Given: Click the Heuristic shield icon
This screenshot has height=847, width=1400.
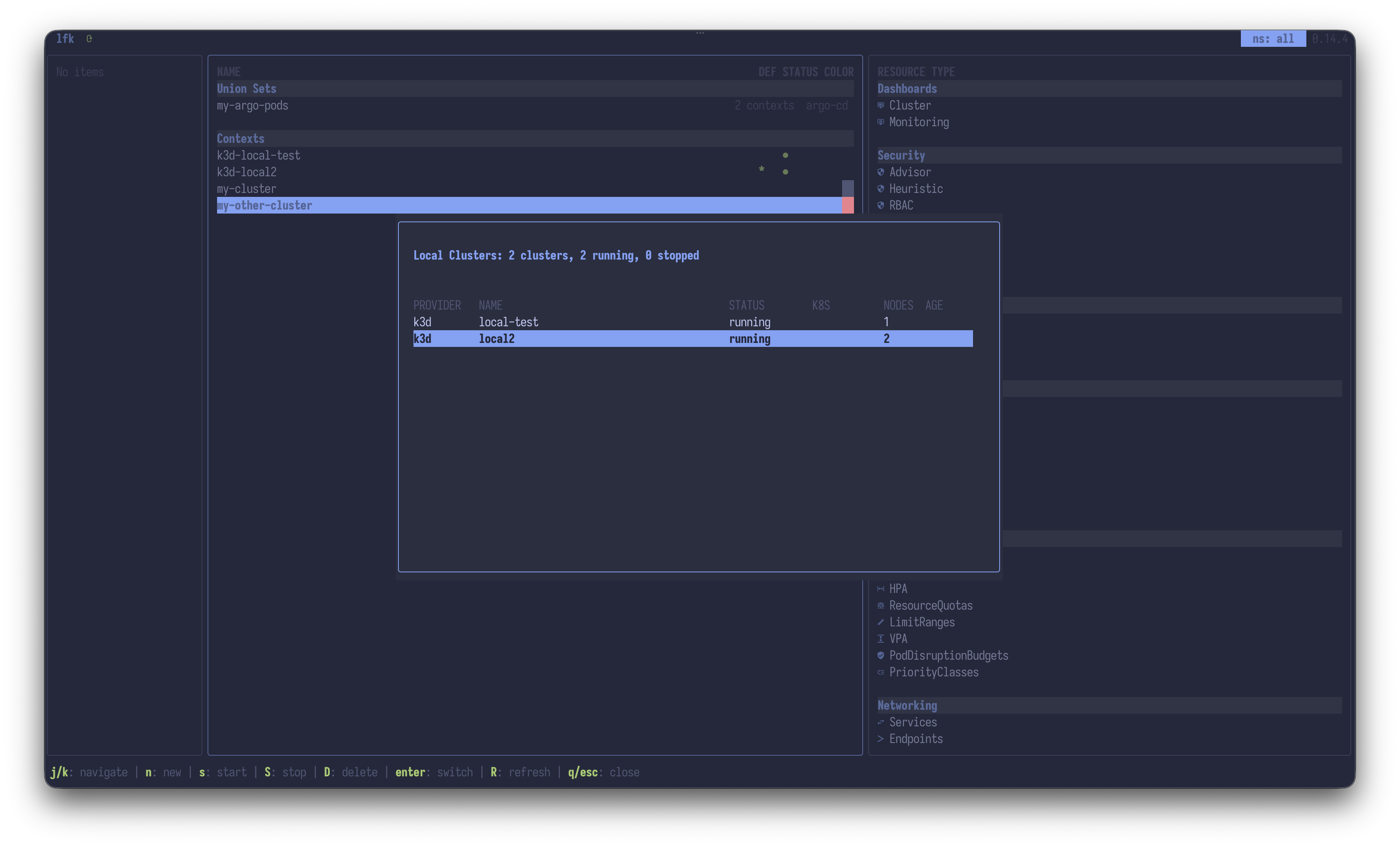Looking at the screenshot, I should click(x=881, y=188).
